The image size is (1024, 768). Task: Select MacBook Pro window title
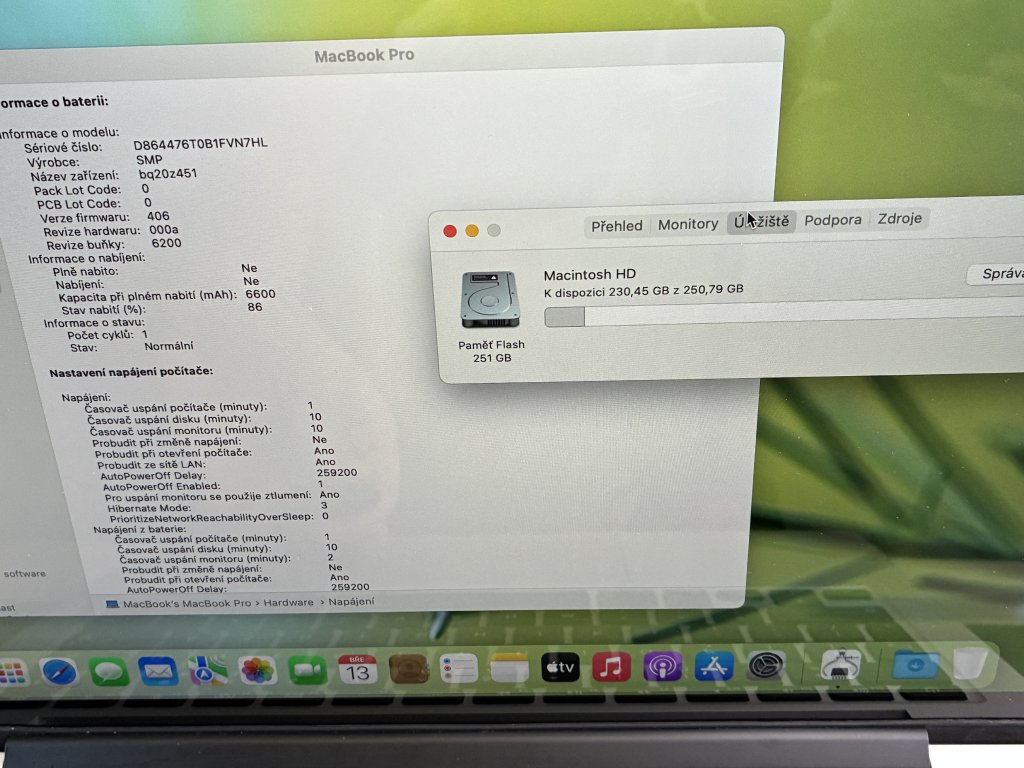point(364,56)
